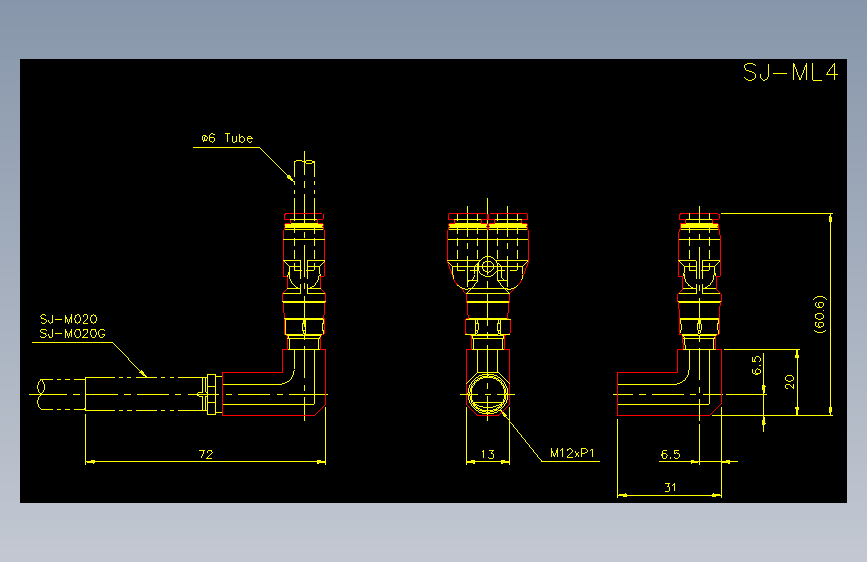Select the 72 length dimension

206,454
